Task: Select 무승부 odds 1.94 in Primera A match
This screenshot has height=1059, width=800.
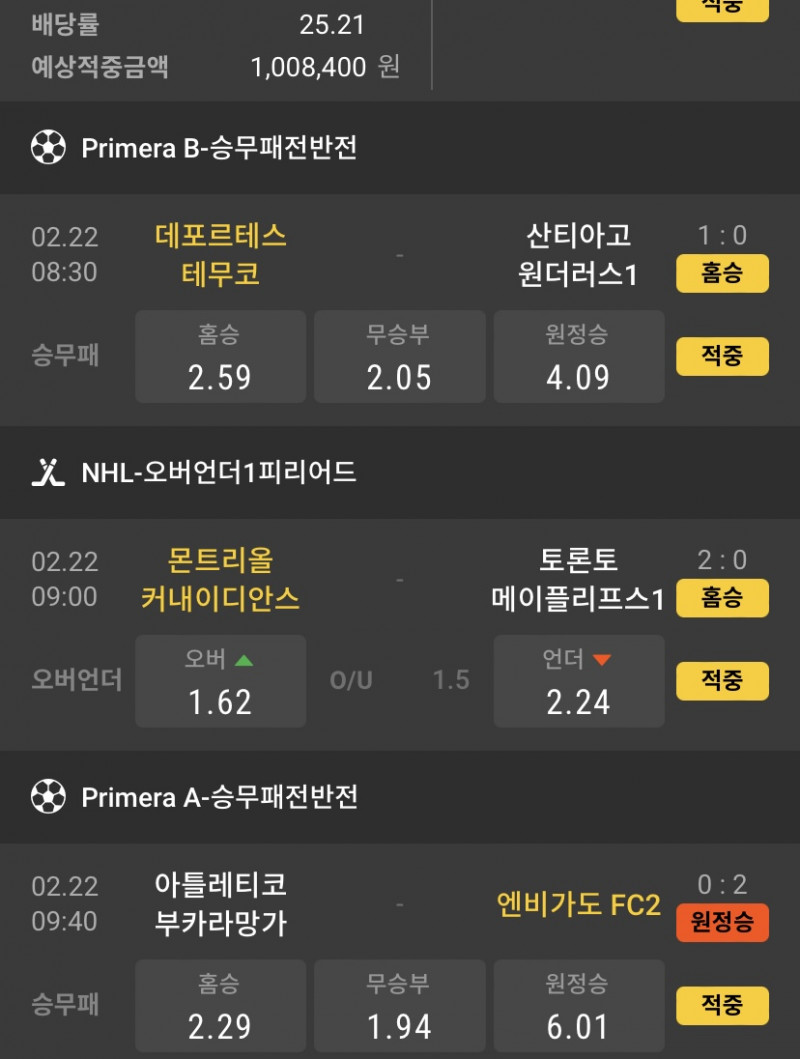Action: (399, 1006)
